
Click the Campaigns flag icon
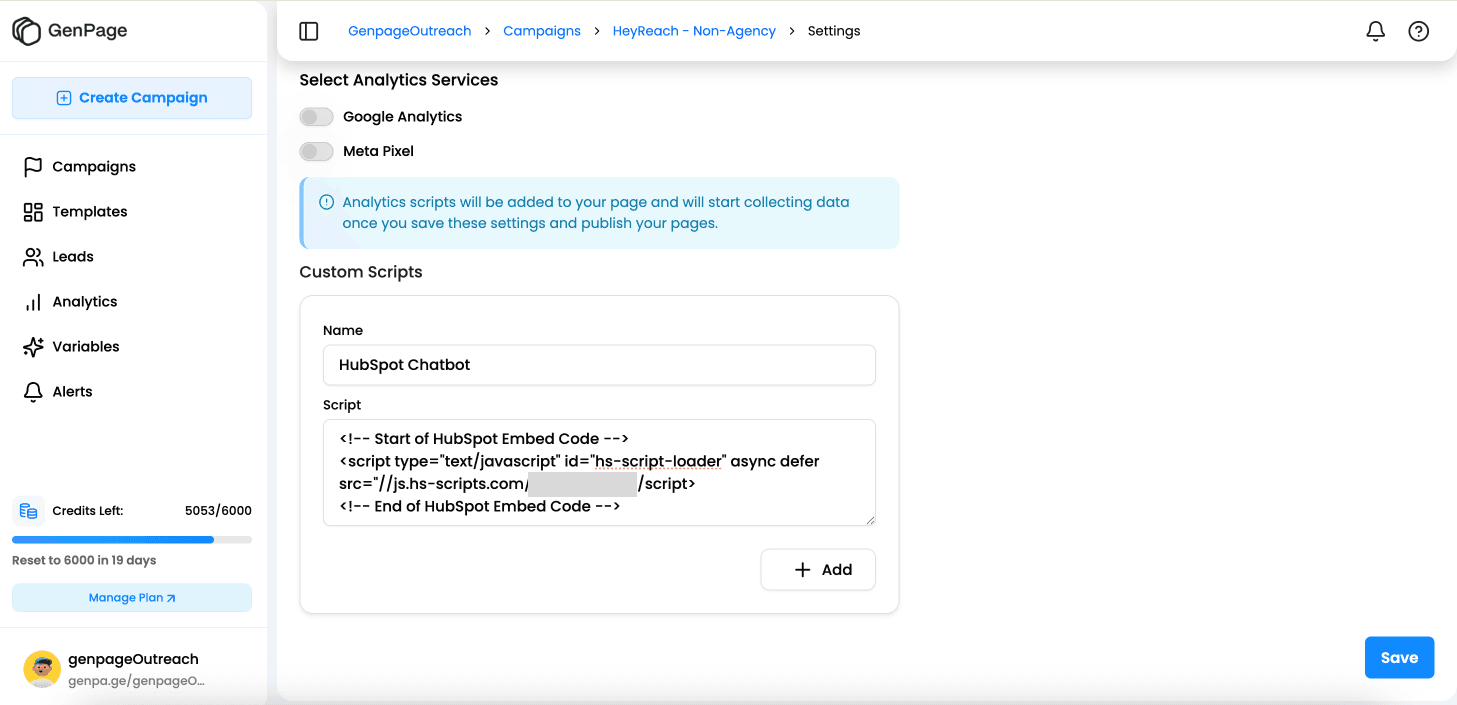(x=33, y=167)
